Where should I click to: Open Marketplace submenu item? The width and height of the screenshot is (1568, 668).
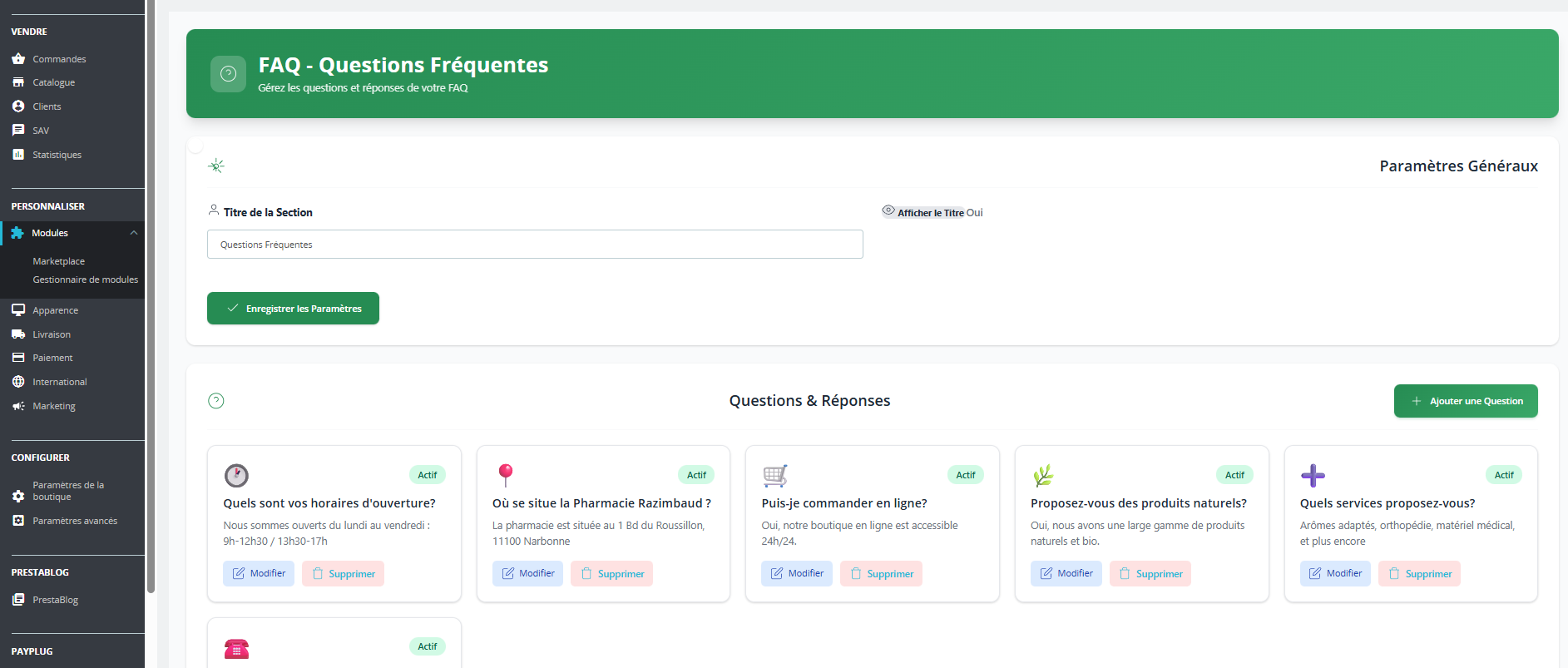59,261
